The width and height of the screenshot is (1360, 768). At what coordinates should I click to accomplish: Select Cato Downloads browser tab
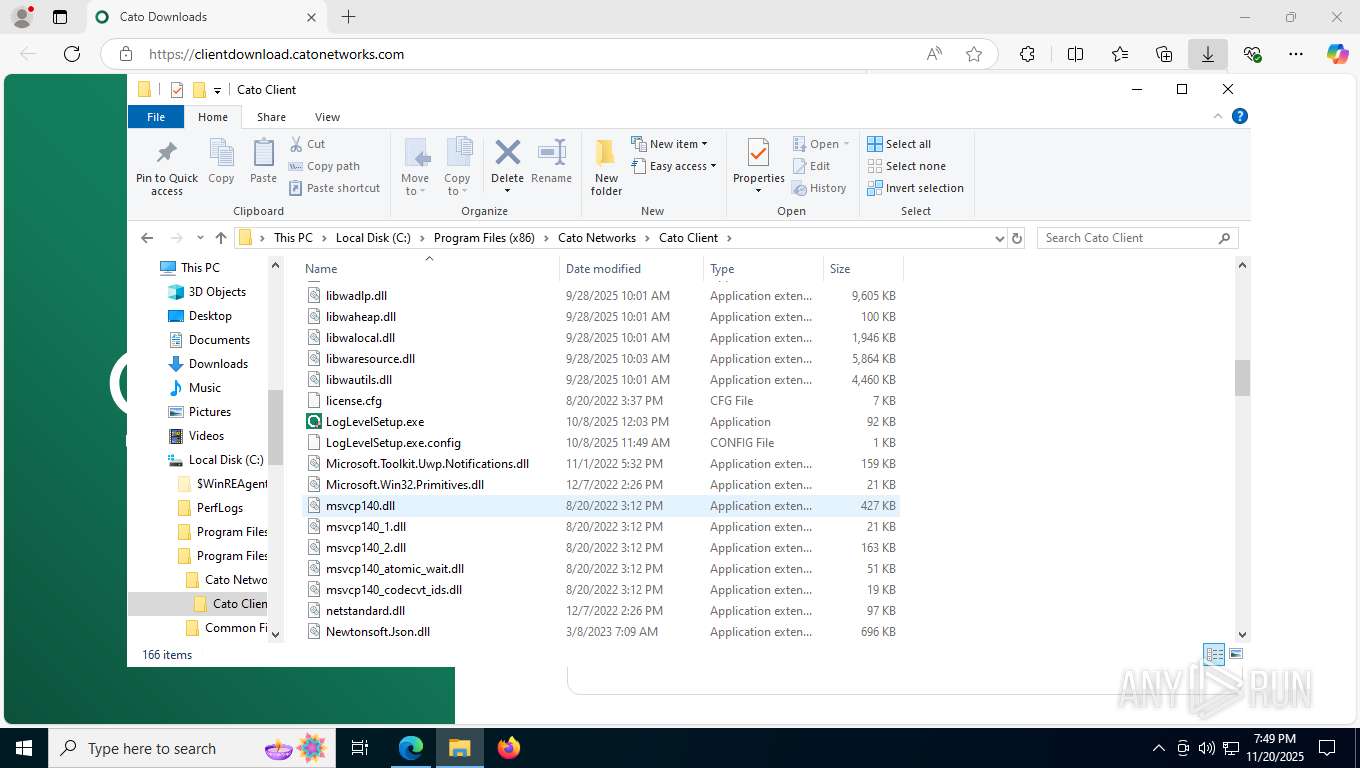tap(206, 17)
